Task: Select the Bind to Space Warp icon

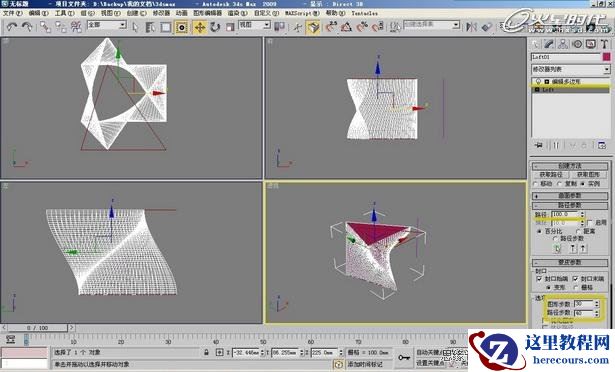Action: tap(76, 27)
